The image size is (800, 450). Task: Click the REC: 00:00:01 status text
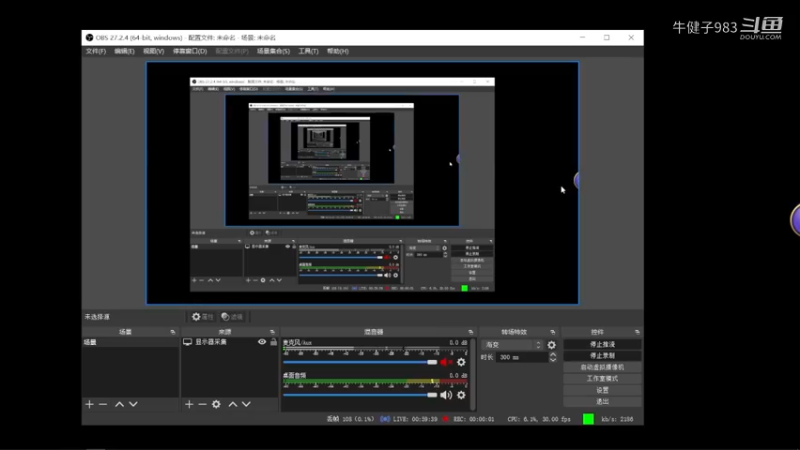473,419
